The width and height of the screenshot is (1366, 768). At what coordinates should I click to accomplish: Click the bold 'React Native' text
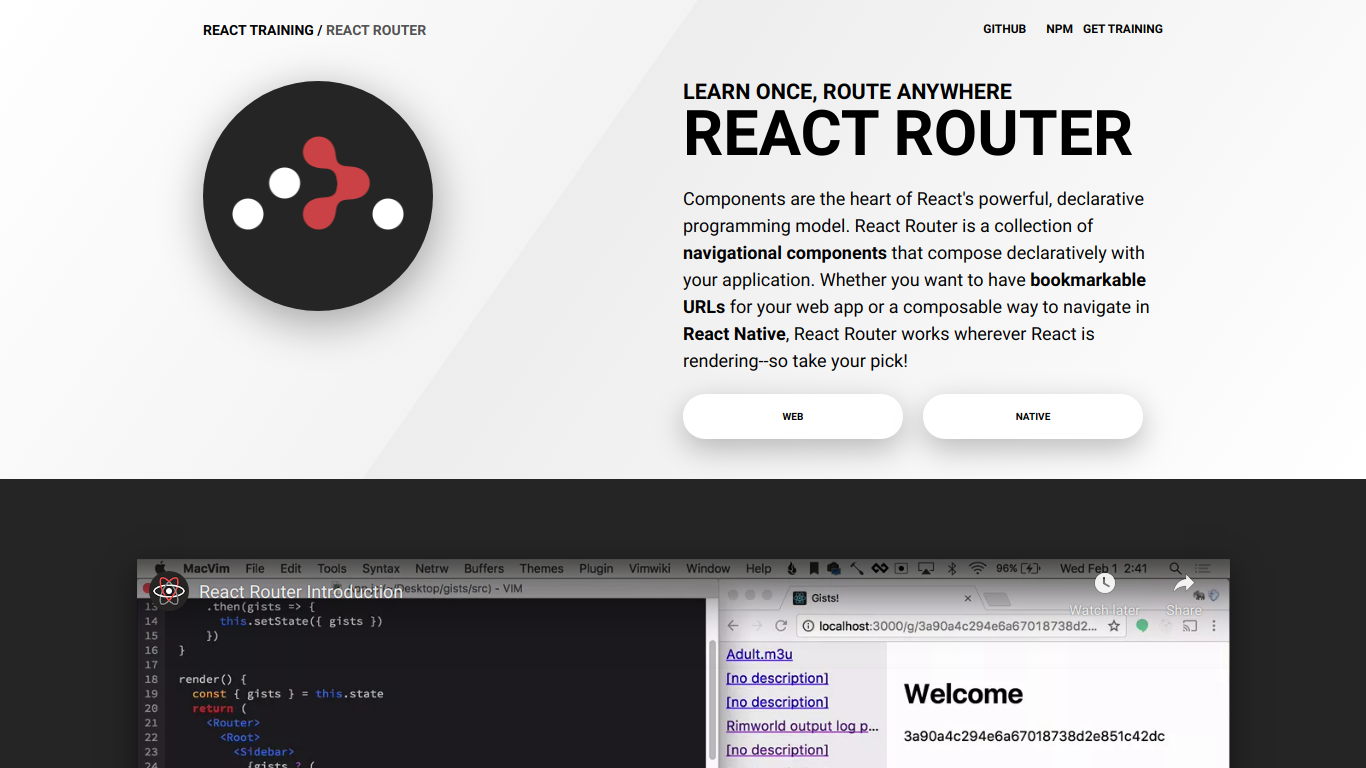tap(734, 334)
